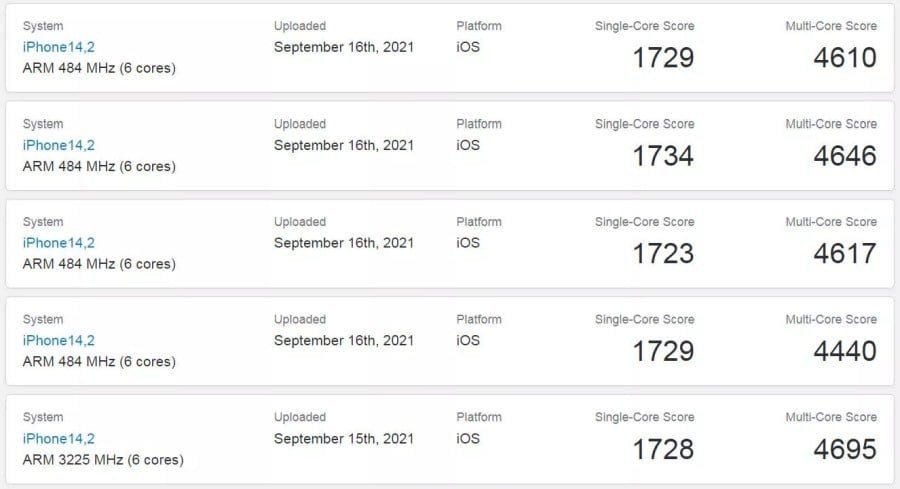Select the multi-core score 4646
The width and height of the screenshot is (900, 489).
pyautogui.click(x=845, y=156)
